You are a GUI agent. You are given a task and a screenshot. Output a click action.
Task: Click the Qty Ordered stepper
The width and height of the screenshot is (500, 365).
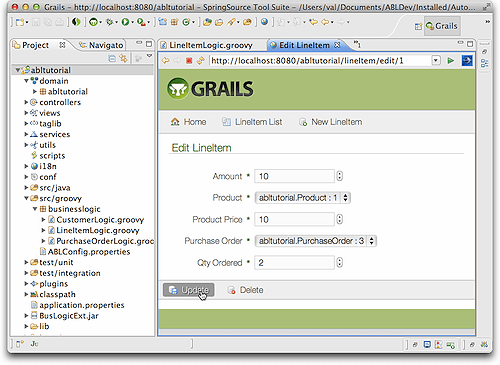[339, 262]
